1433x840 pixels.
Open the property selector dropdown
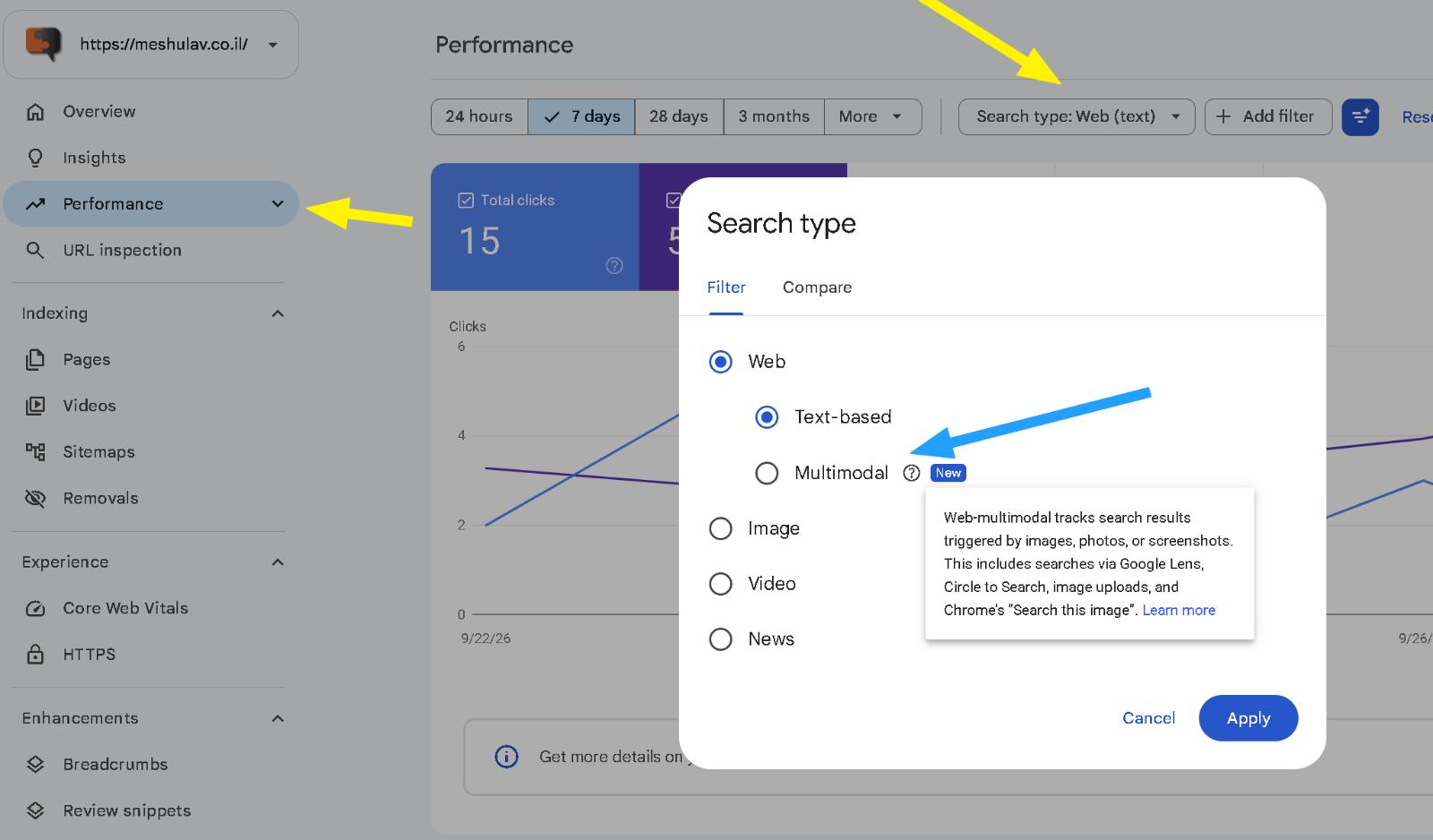150,45
